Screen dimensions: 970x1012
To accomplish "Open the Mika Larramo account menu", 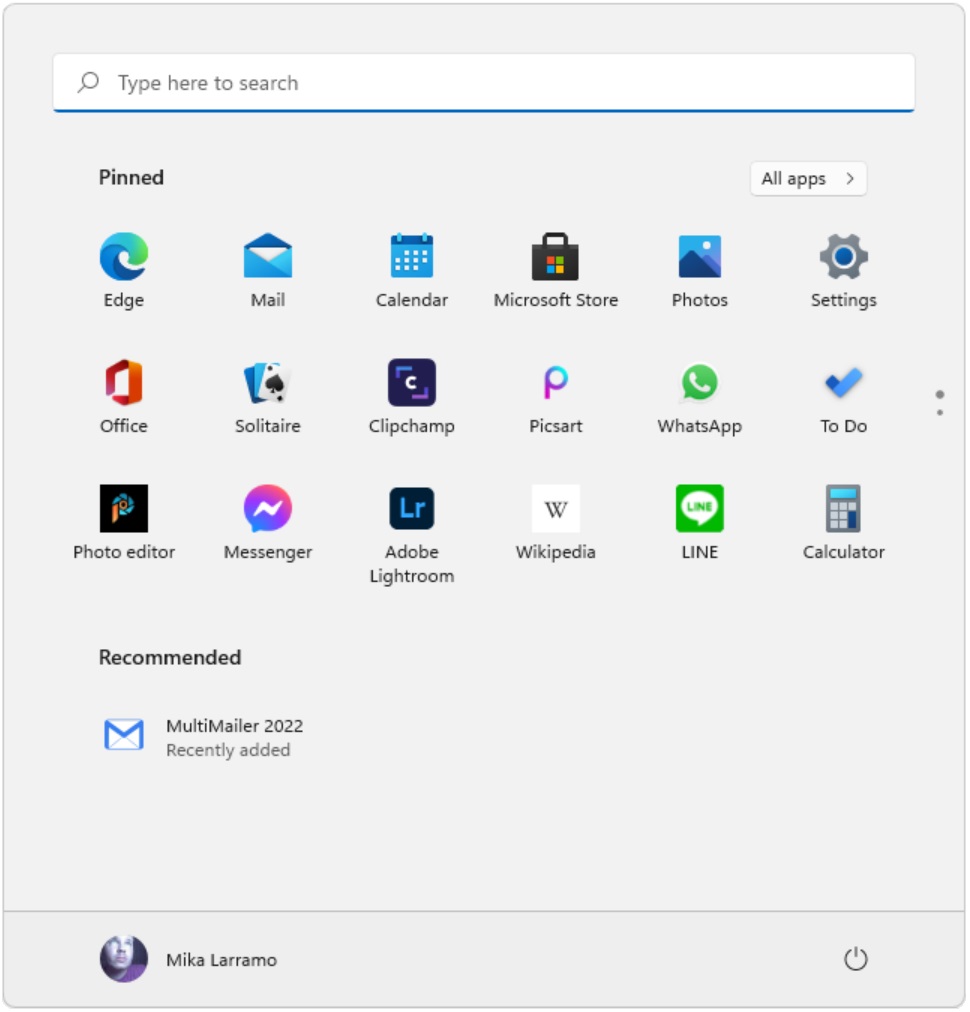I will point(188,959).
